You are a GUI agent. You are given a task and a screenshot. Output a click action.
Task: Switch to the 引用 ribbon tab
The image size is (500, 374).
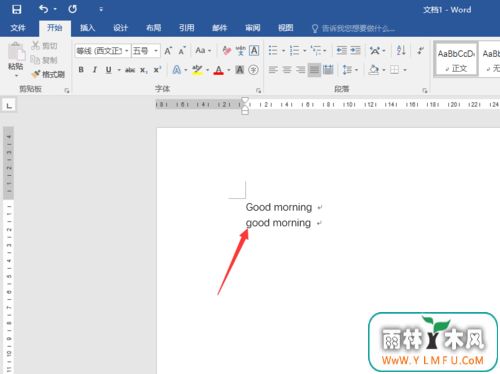click(186, 28)
